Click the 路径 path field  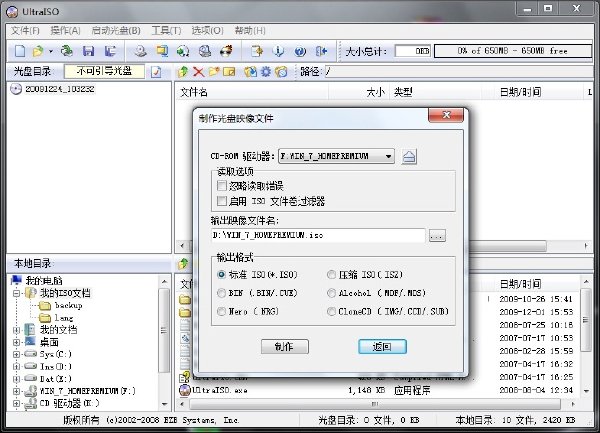click(x=458, y=72)
